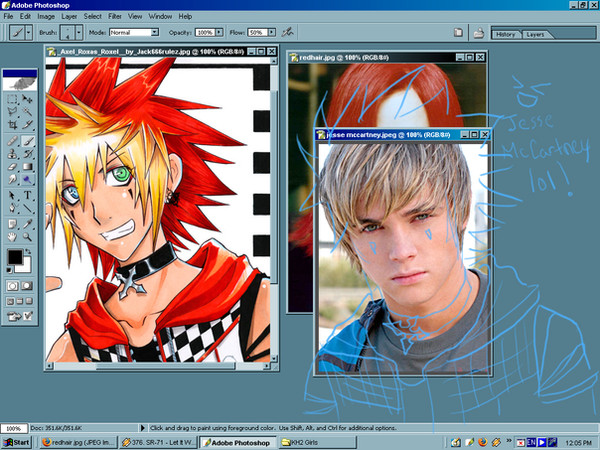
Task: Launch Firefox from quick launch
Action: (x=483, y=442)
